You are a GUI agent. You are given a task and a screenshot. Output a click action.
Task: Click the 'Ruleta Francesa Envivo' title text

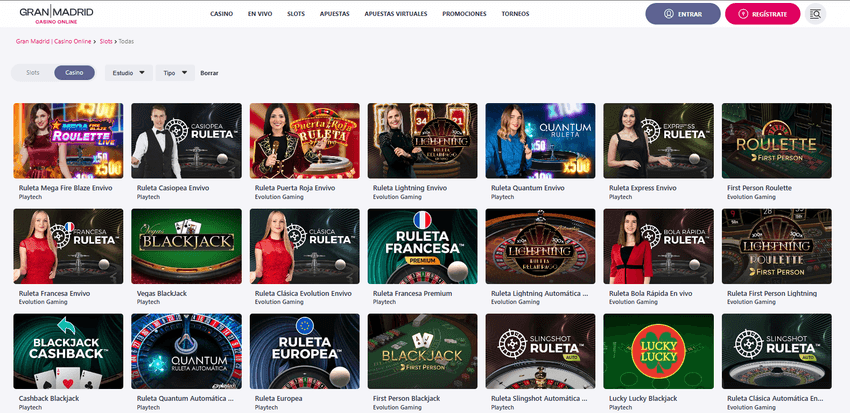[54, 293]
